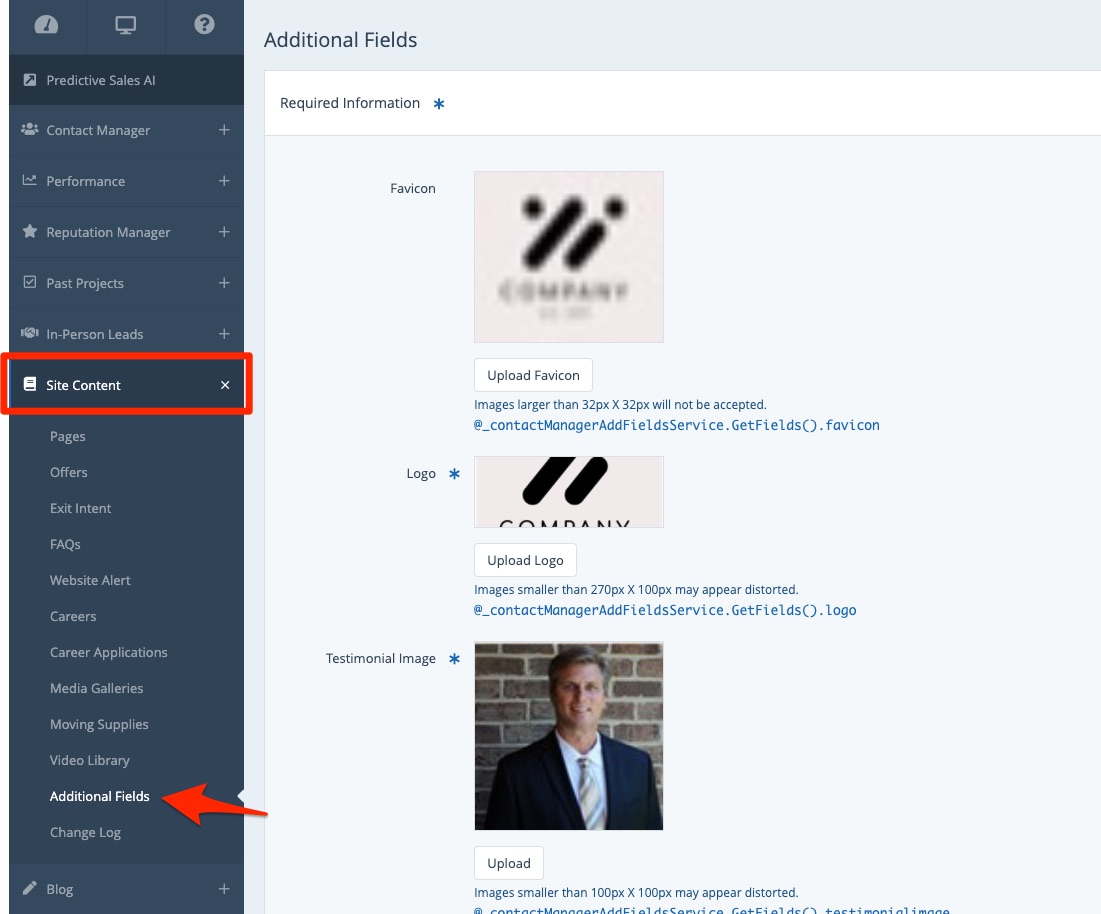Collapse the Site Content menu
Screen dimensions: 1101x914
pyautogui.click(x=225, y=385)
